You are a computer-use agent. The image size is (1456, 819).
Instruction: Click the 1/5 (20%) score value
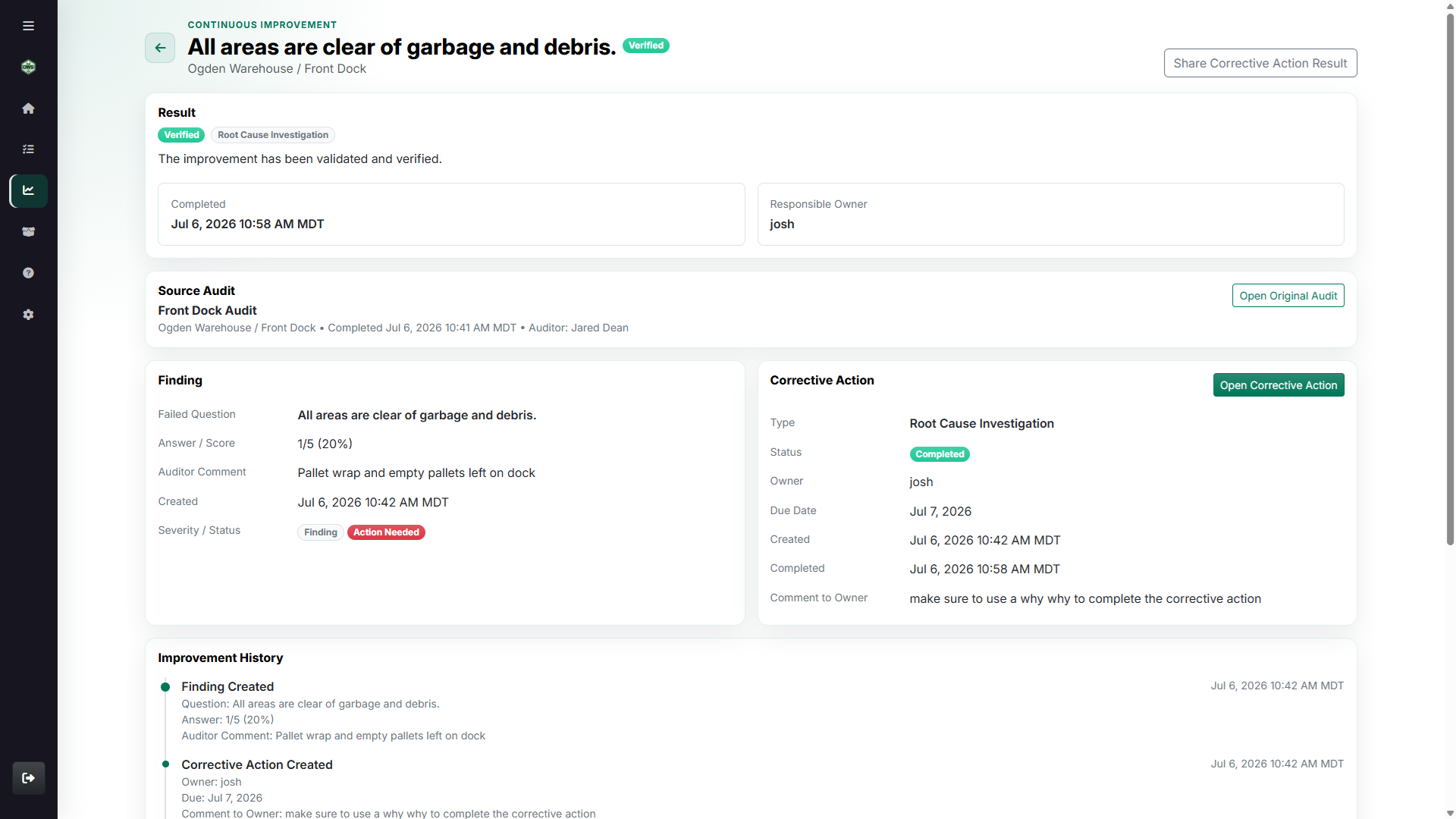pos(325,444)
